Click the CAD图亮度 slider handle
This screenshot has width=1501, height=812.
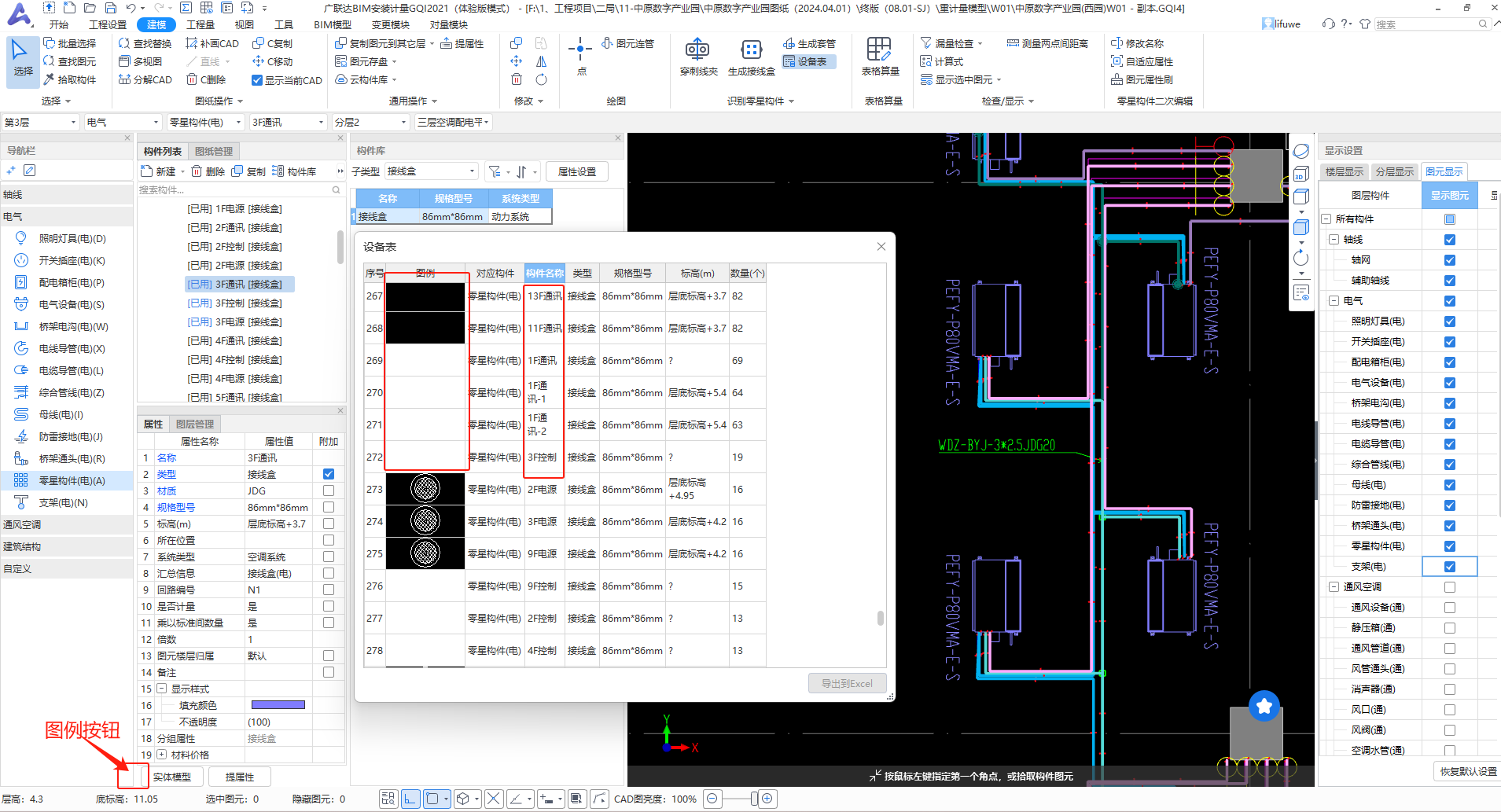pos(754,799)
